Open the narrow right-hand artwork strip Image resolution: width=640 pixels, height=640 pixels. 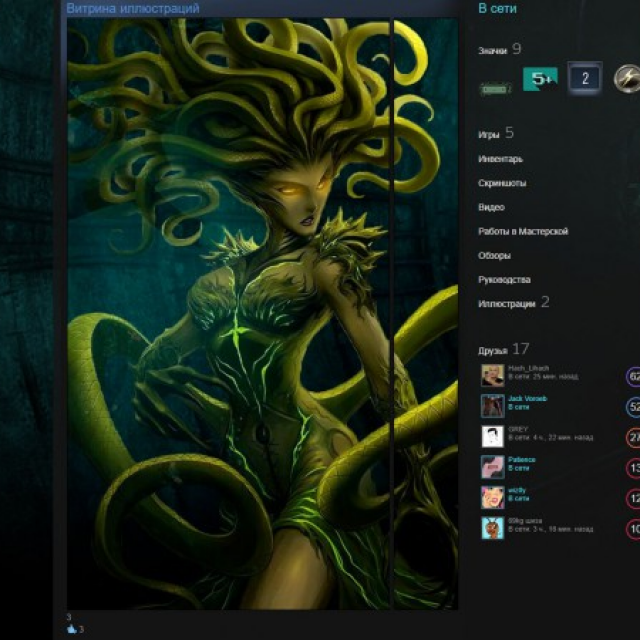coord(426,313)
